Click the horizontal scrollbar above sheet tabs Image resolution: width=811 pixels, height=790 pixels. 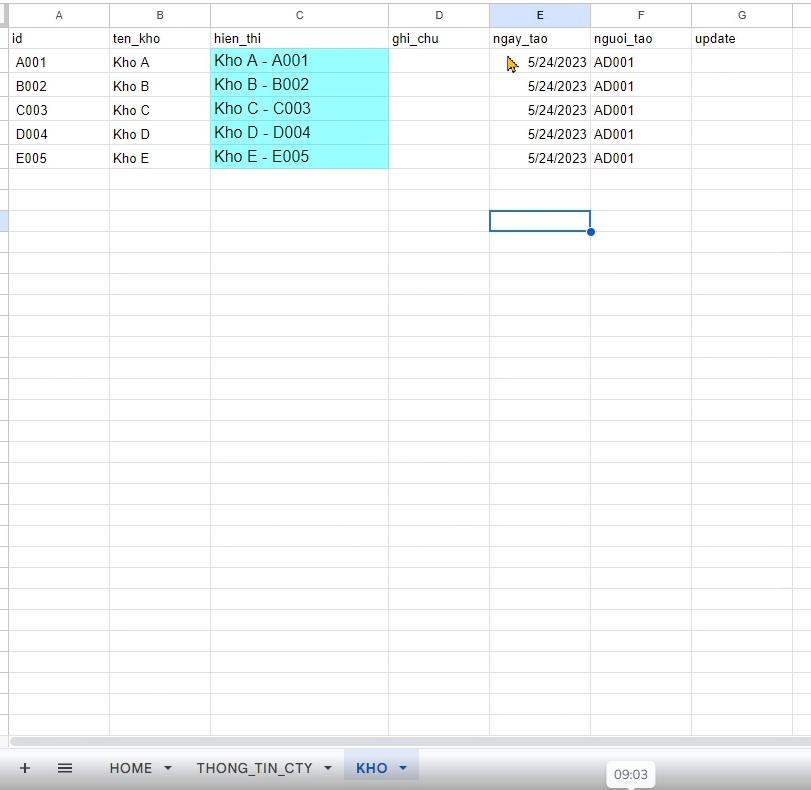[410, 741]
